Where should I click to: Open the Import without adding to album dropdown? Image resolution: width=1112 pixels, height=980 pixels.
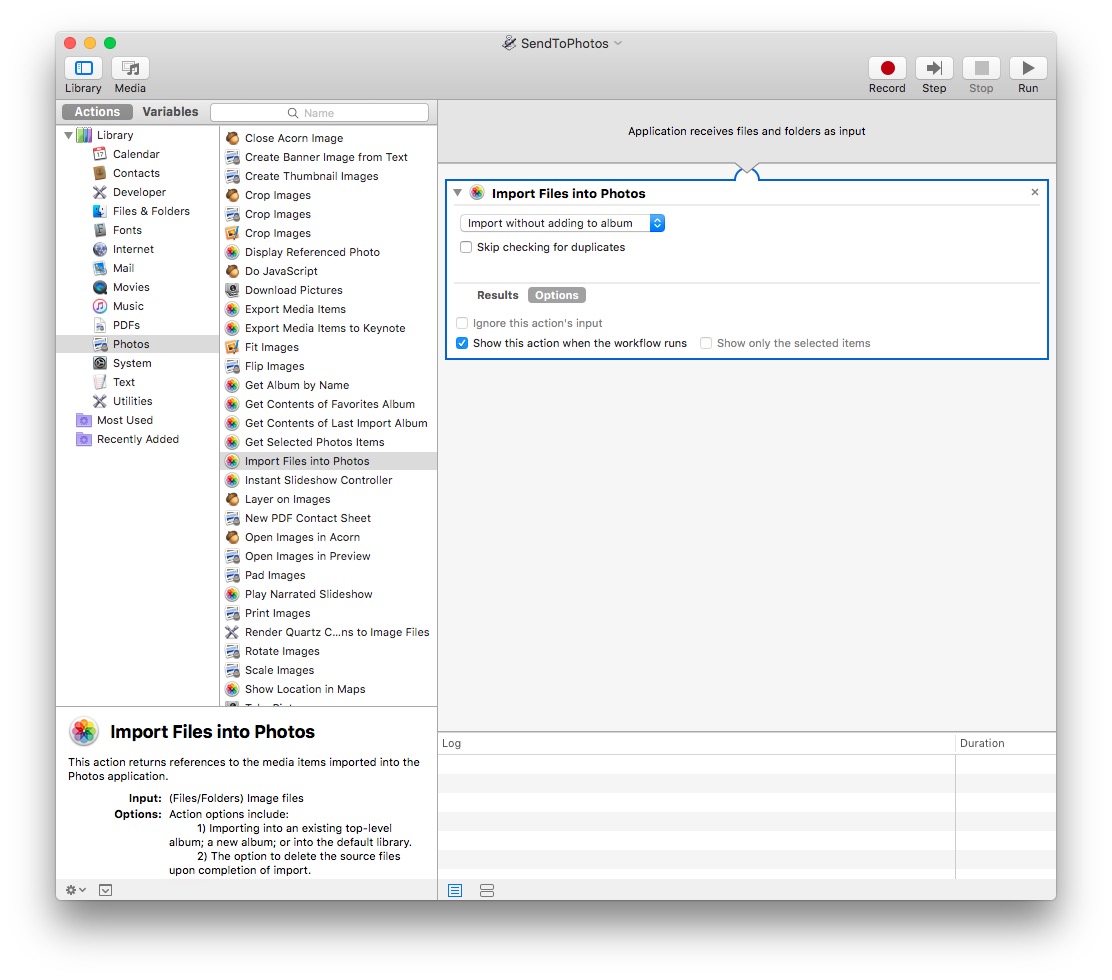[x=562, y=223]
